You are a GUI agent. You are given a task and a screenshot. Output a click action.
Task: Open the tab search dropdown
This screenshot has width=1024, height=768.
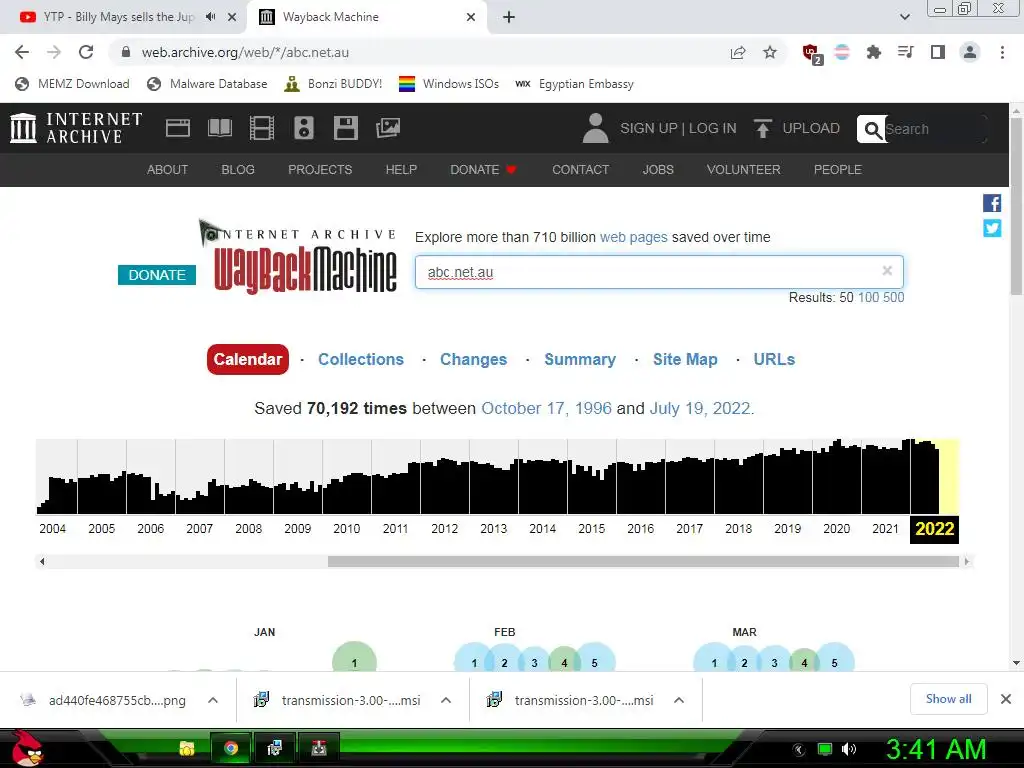(904, 17)
